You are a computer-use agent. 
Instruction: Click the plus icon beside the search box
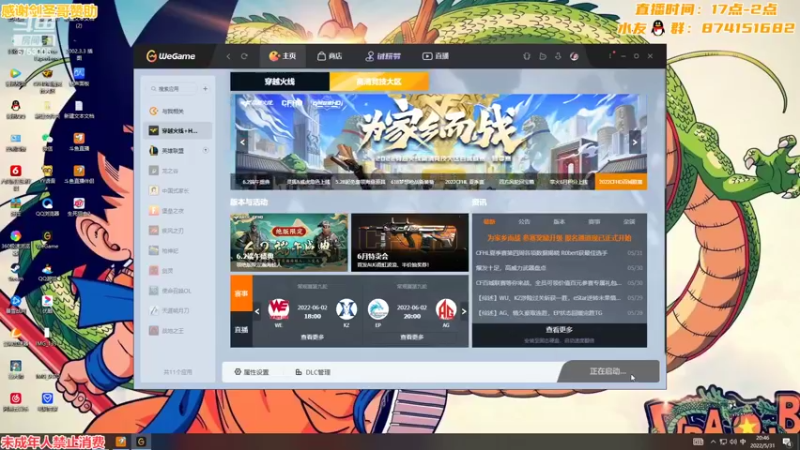(205, 89)
